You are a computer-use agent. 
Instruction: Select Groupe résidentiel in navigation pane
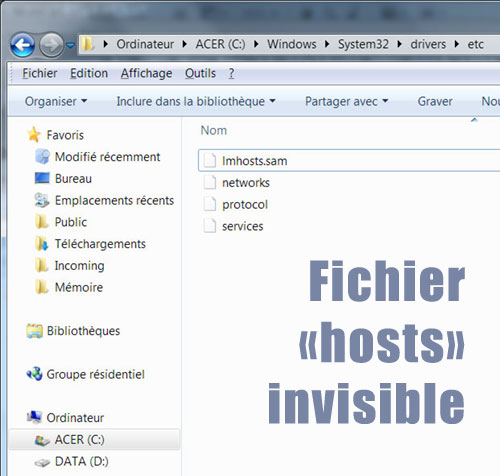pos(96,374)
